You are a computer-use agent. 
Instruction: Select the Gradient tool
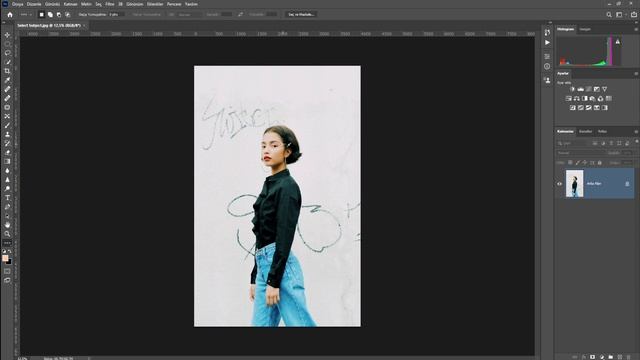(7, 161)
